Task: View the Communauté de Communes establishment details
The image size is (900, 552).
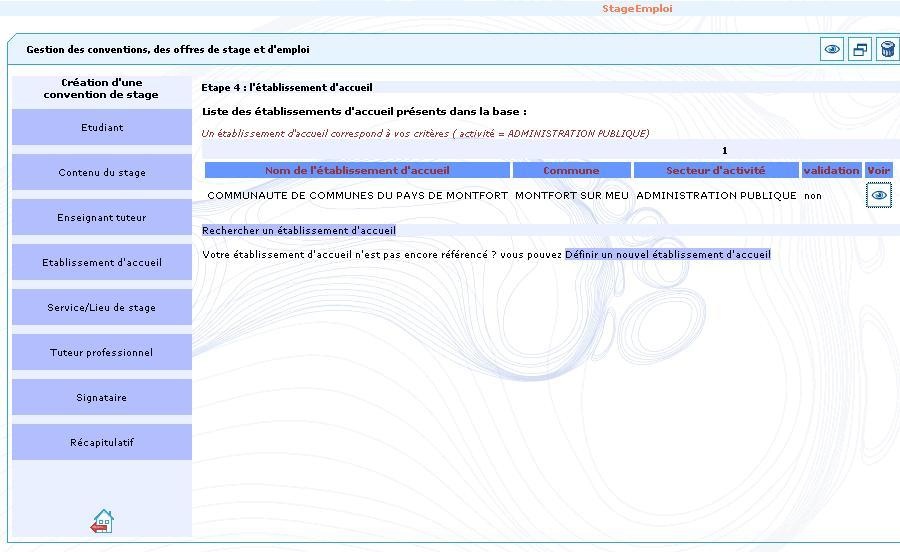Action: (878, 196)
